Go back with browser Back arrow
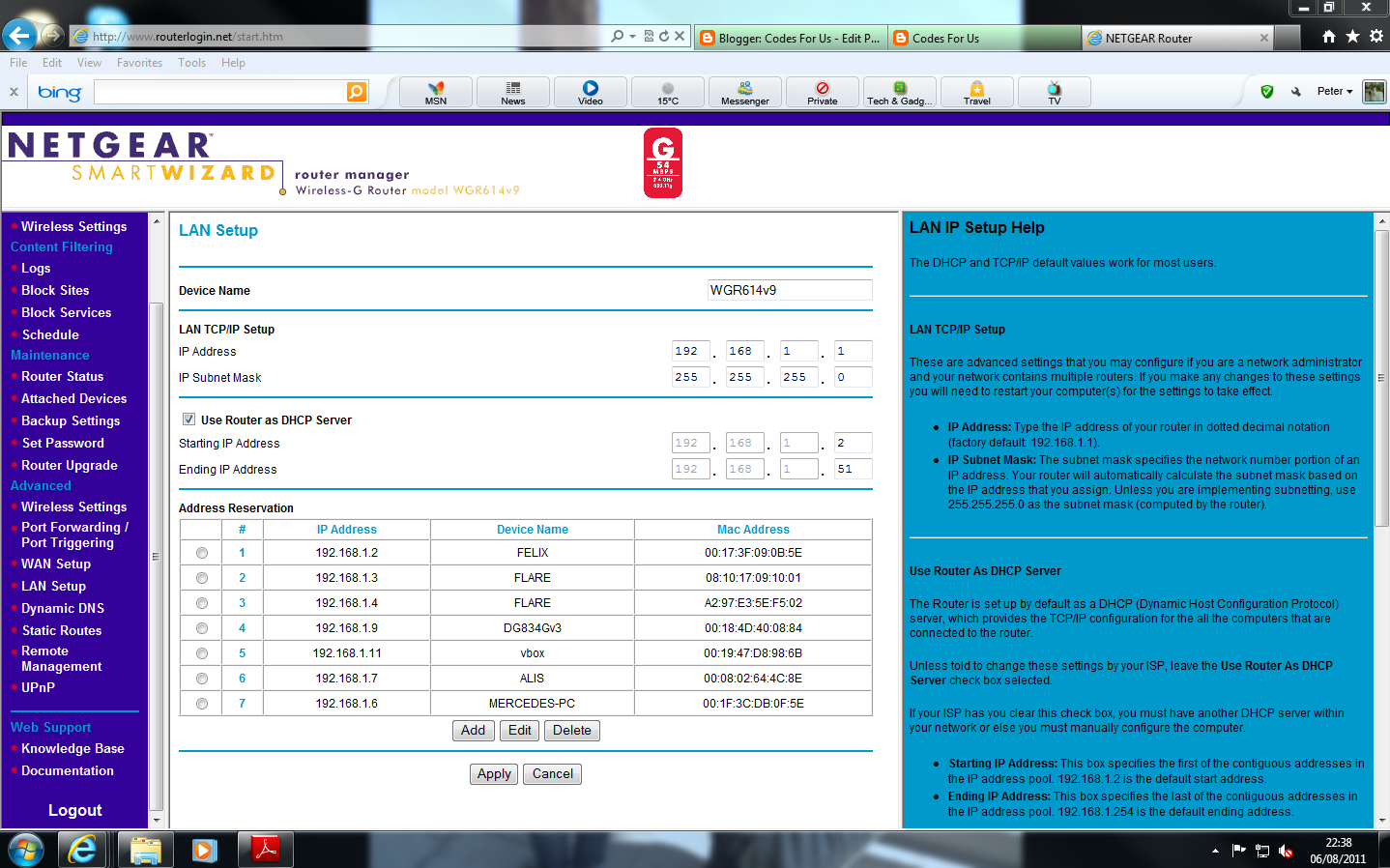This screenshot has height=868, width=1390. (x=19, y=36)
